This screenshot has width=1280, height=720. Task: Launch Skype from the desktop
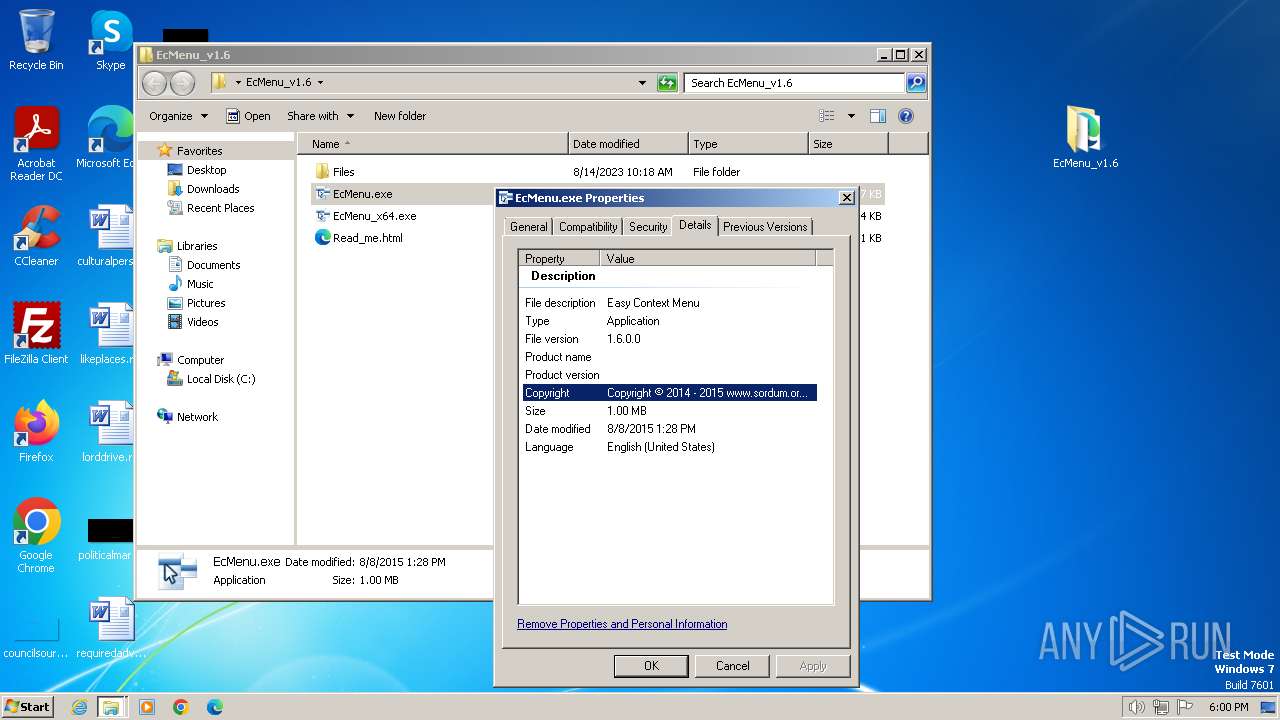110,40
